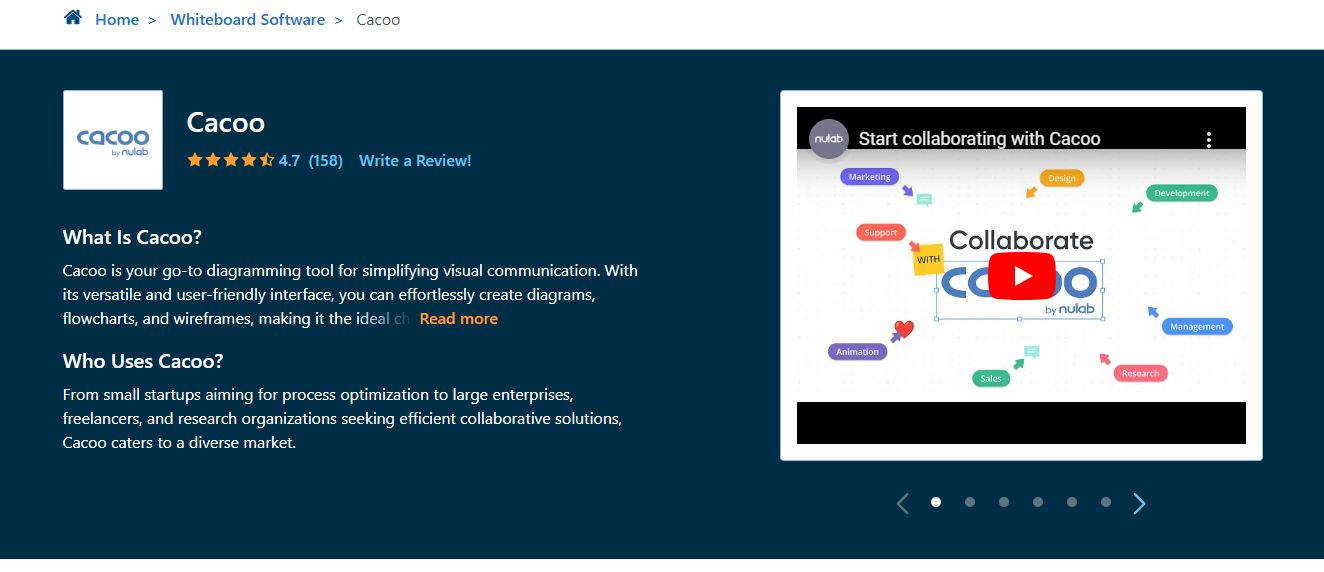
Task: Select the third carousel dot
Action: pos(1004,502)
